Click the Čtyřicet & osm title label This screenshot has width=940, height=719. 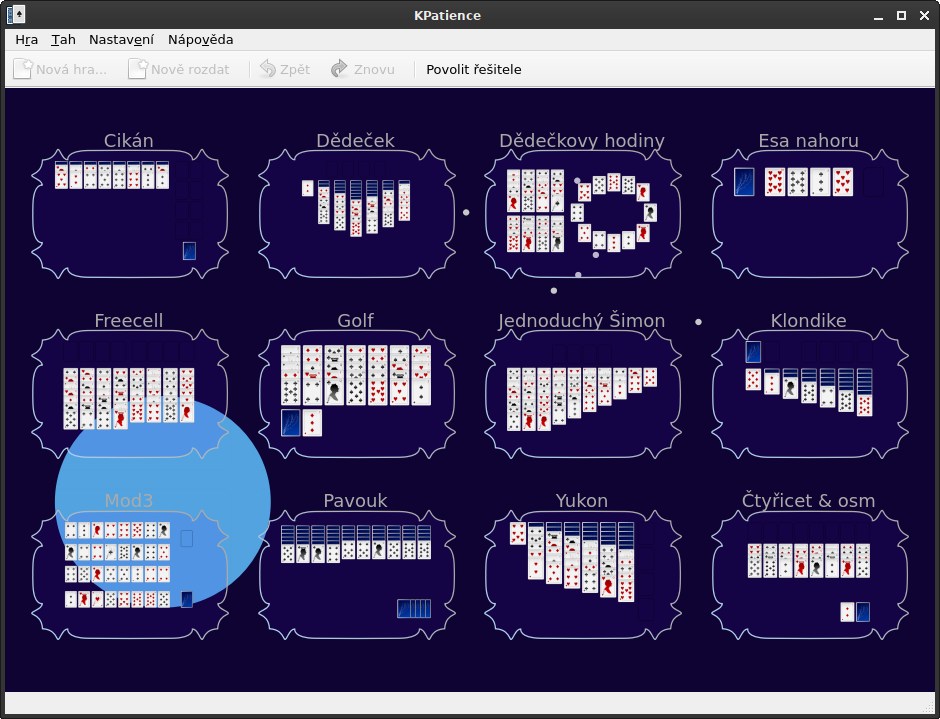click(809, 500)
